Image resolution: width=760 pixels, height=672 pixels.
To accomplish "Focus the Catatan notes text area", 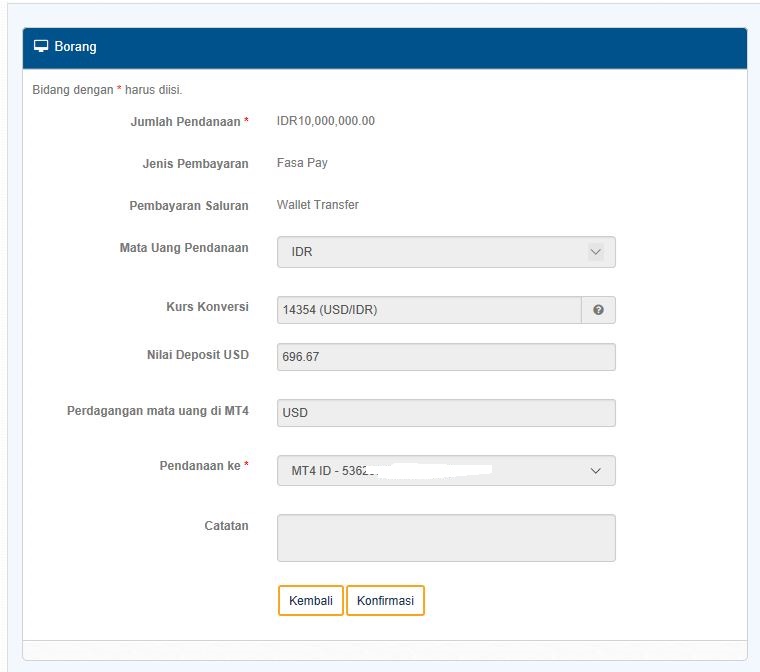I will pyautogui.click(x=446, y=538).
